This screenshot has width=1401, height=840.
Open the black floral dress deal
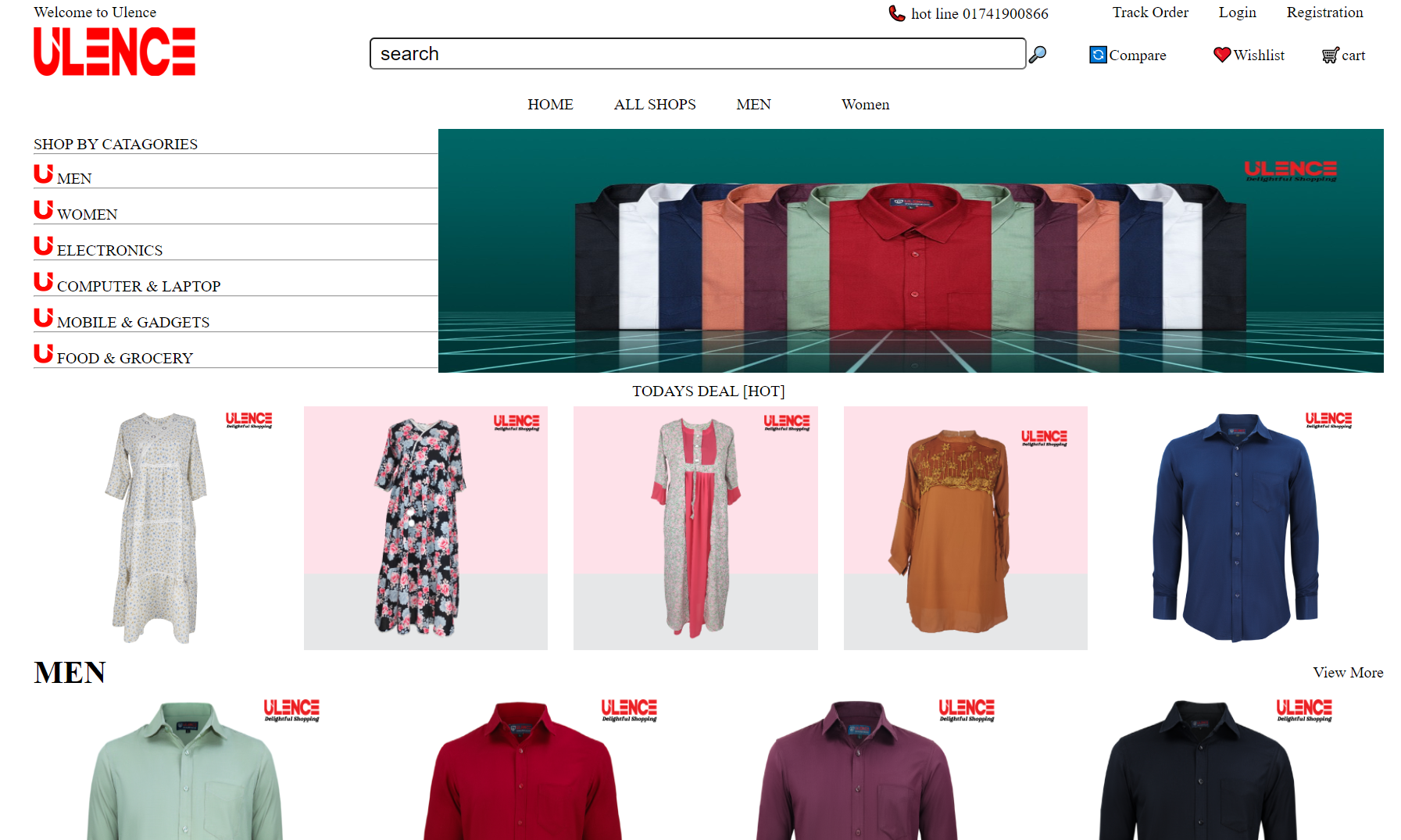click(426, 528)
